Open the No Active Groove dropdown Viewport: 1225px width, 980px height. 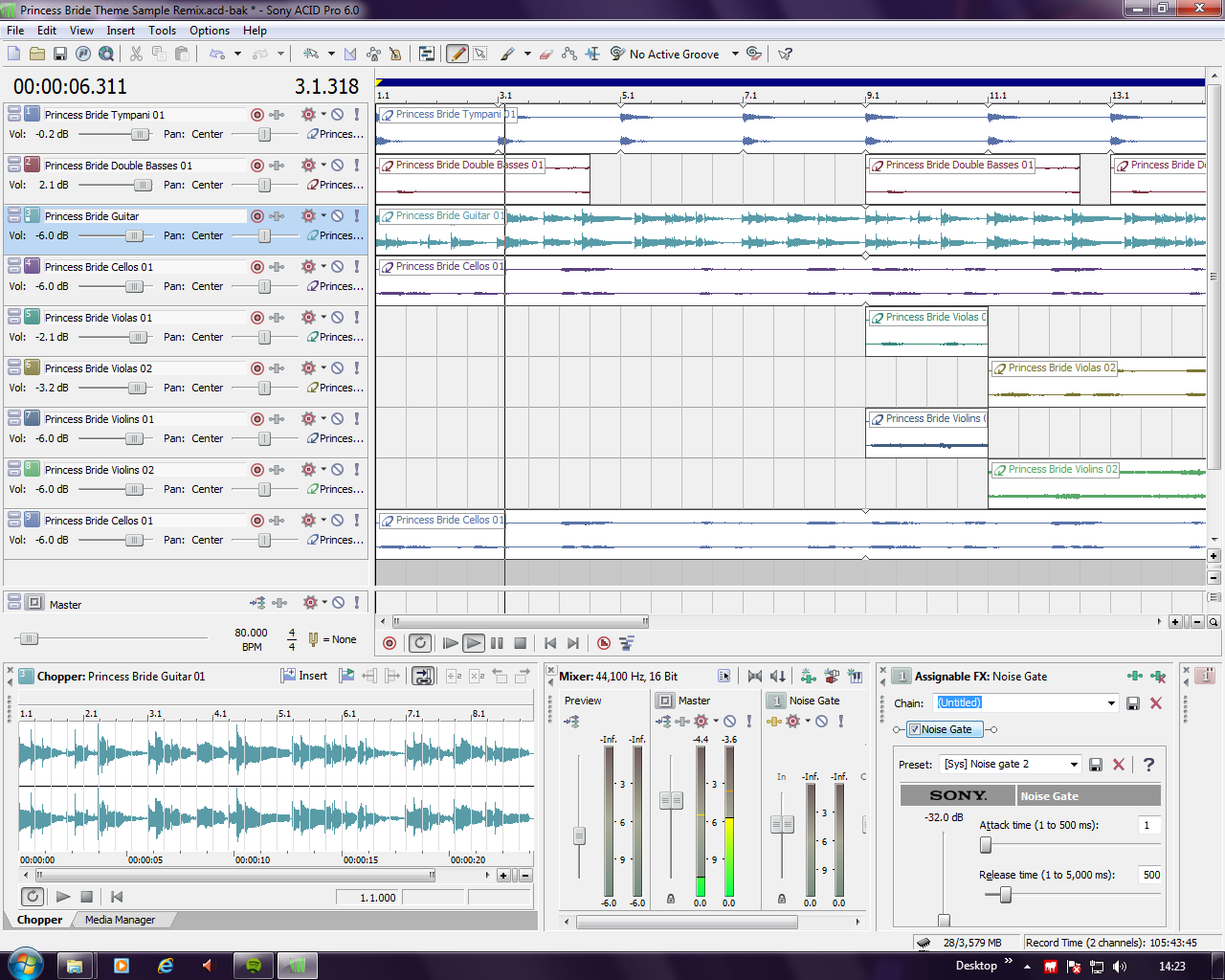pyautogui.click(x=735, y=55)
